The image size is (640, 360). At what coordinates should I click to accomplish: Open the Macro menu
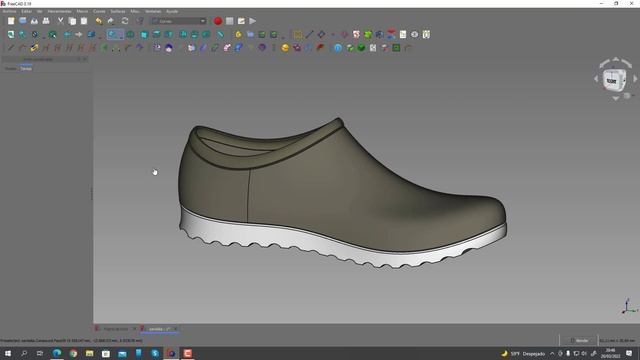[x=82, y=11]
